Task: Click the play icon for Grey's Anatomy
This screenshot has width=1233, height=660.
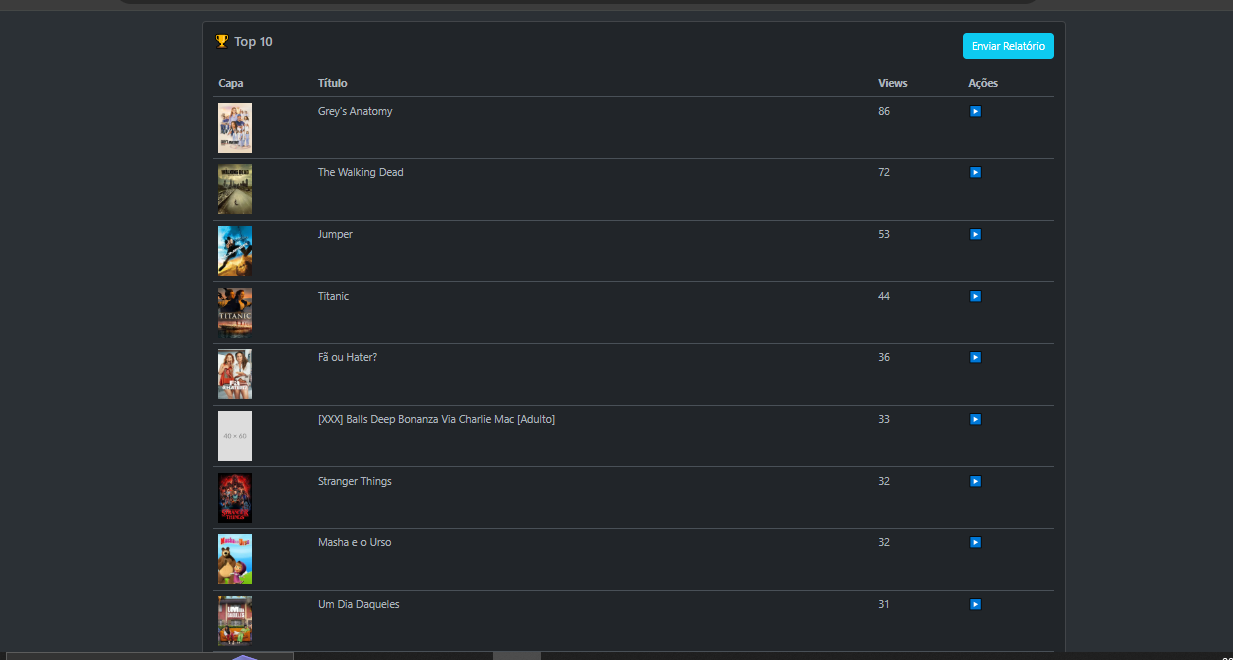Action: tap(975, 112)
